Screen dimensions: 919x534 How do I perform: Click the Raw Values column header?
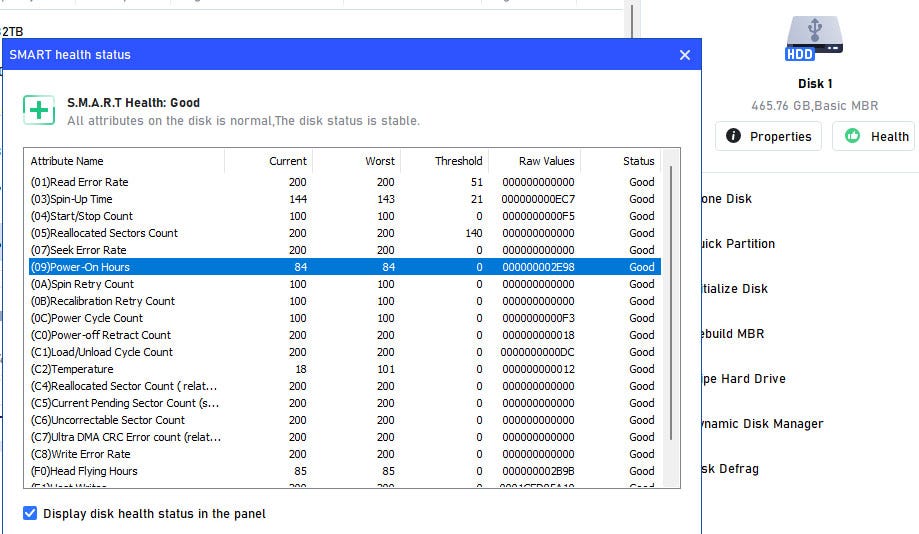tap(546, 161)
